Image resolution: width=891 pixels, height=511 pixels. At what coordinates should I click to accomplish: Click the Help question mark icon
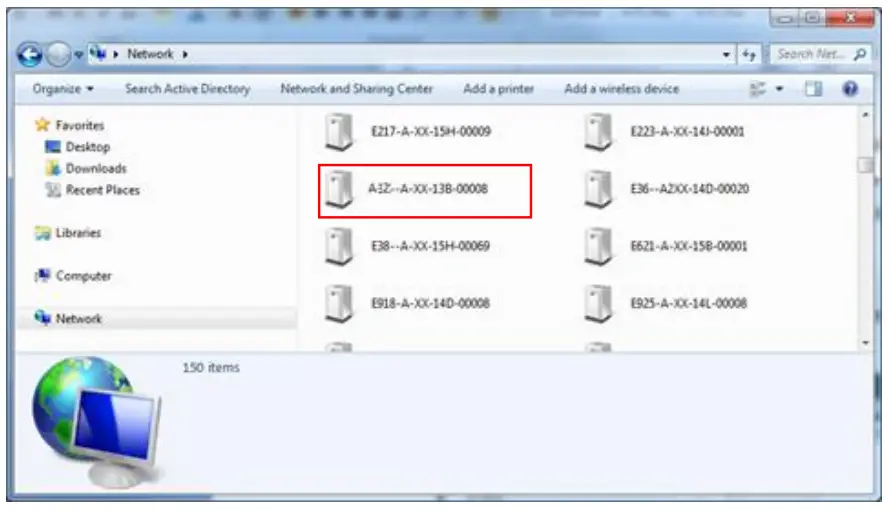850,89
